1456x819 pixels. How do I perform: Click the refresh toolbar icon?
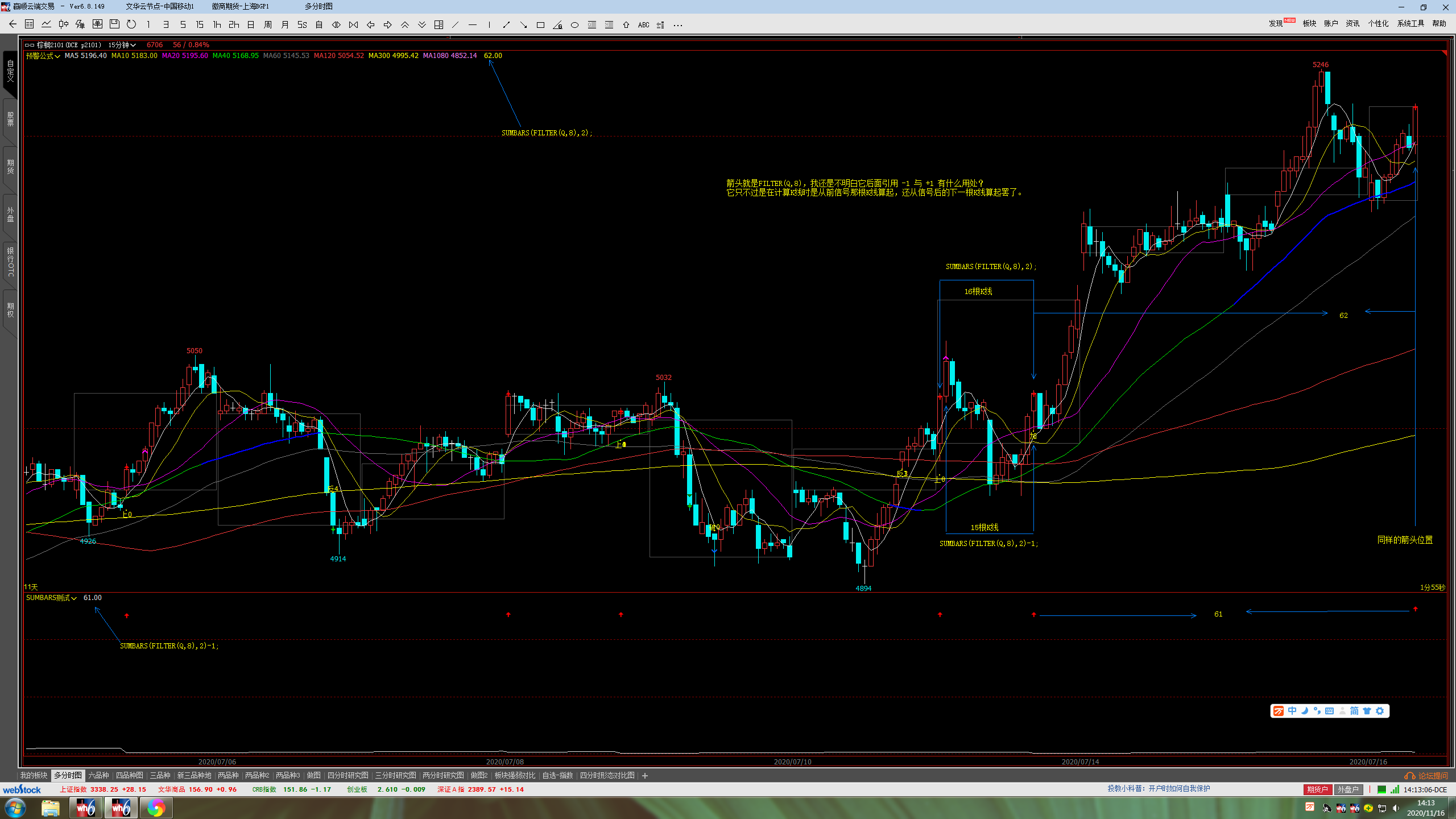coord(131,24)
